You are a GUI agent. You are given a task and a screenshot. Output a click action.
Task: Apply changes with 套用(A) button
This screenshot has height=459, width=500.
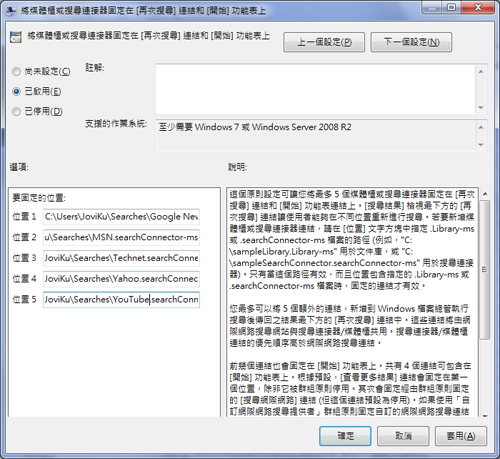(461, 436)
